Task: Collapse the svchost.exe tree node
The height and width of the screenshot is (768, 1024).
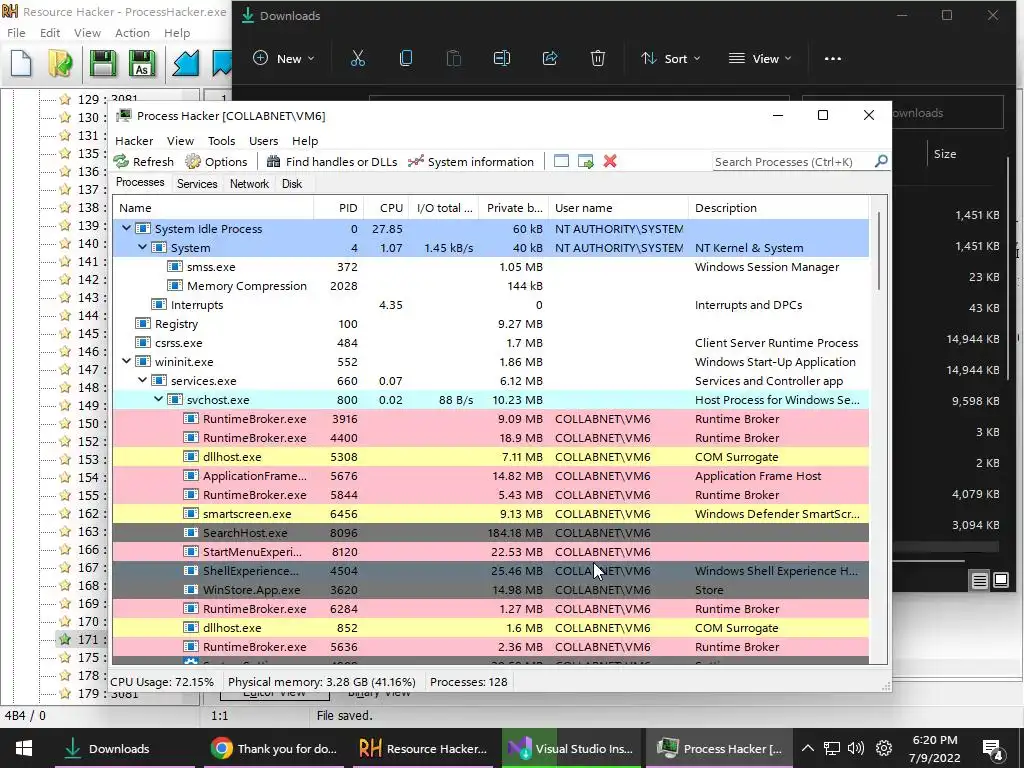Action: tap(158, 398)
